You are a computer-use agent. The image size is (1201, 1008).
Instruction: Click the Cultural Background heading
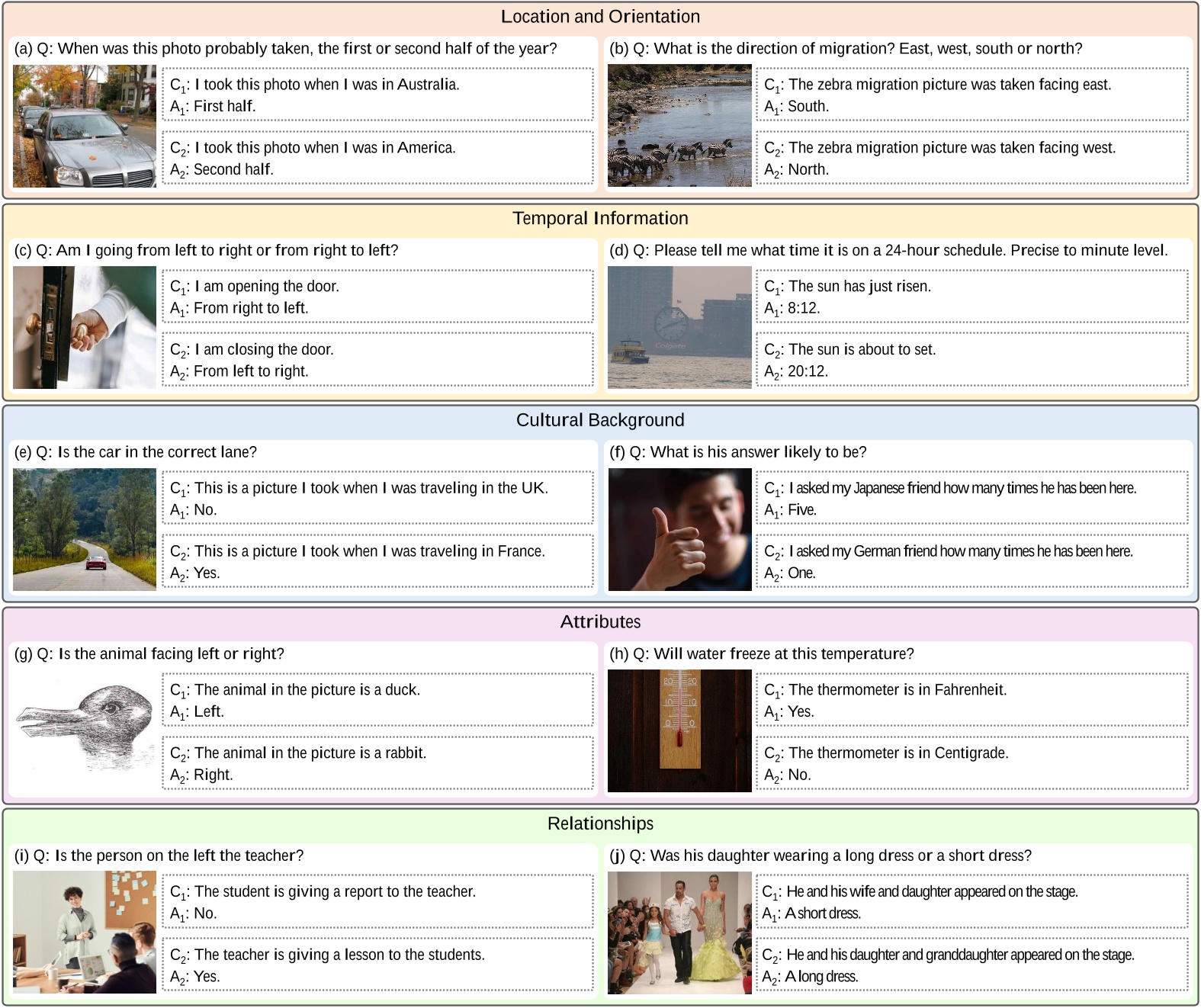[x=600, y=420]
